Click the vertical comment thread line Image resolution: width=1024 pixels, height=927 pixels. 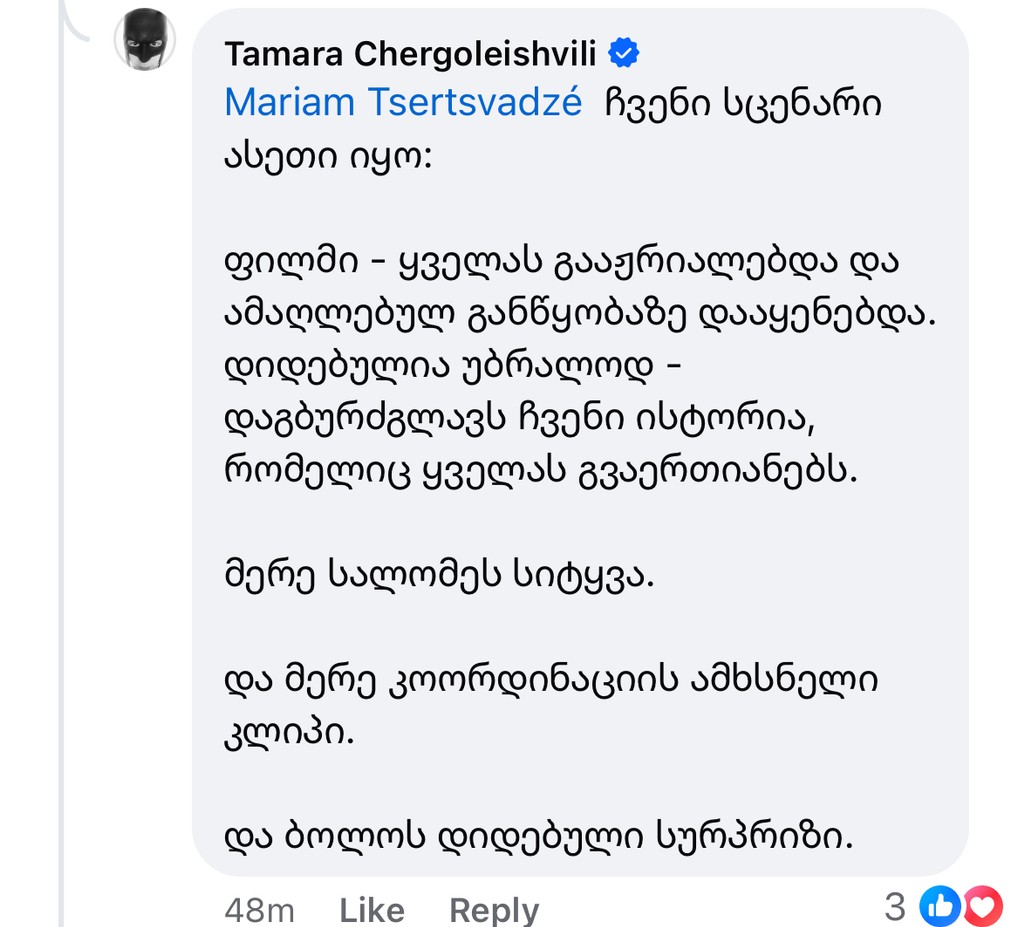(62, 500)
